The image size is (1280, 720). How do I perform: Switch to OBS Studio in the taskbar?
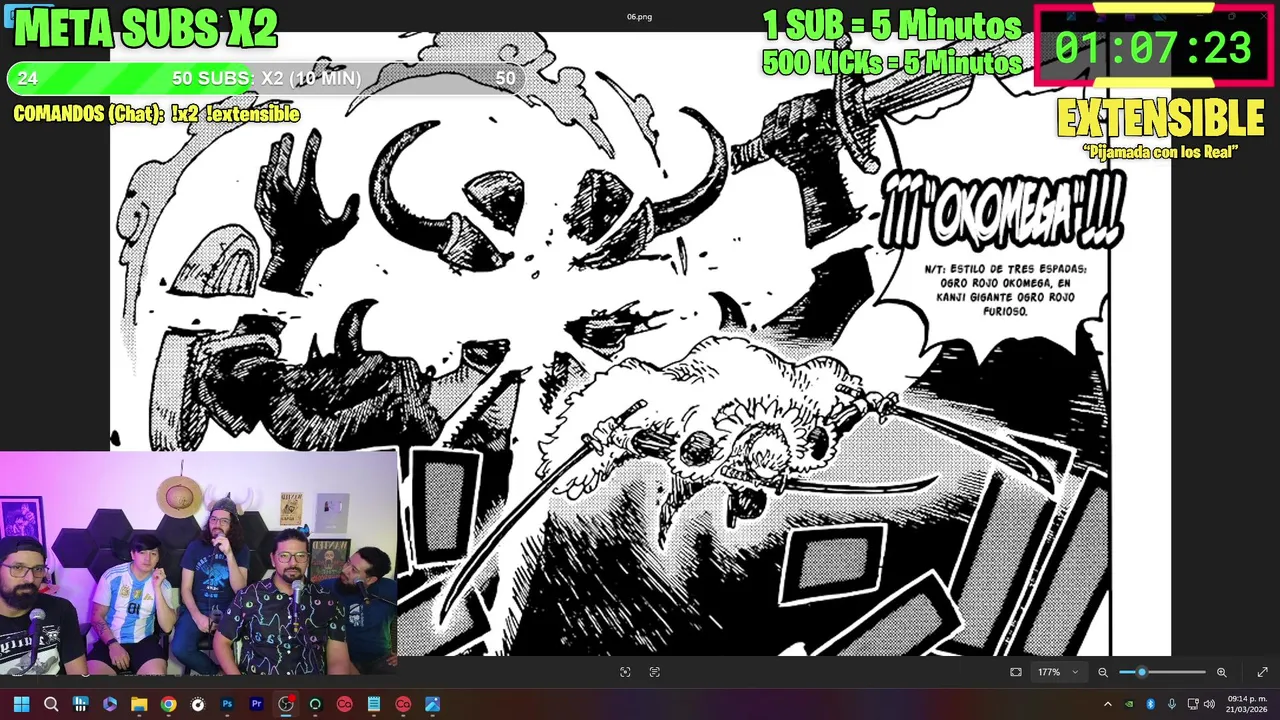(286, 704)
